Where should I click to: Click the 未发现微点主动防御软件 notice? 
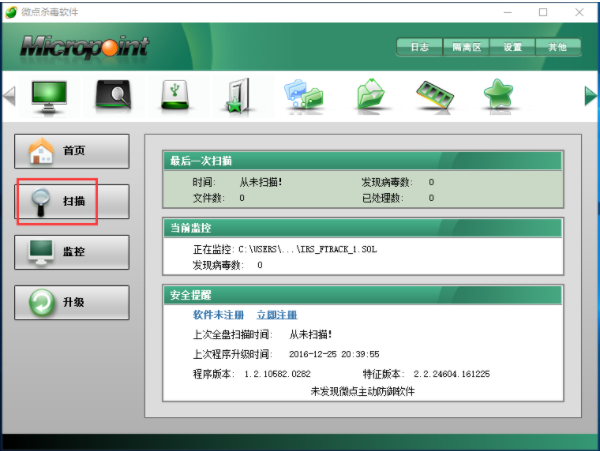(x=363, y=391)
